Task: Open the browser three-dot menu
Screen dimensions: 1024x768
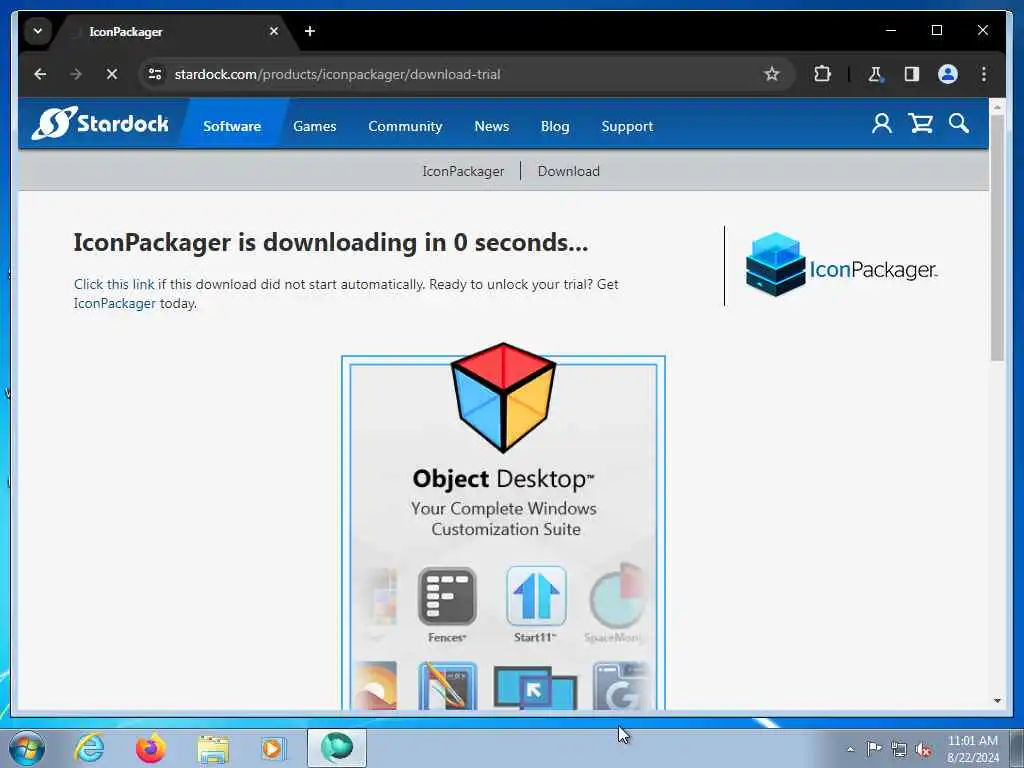Action: pos(984,74)
